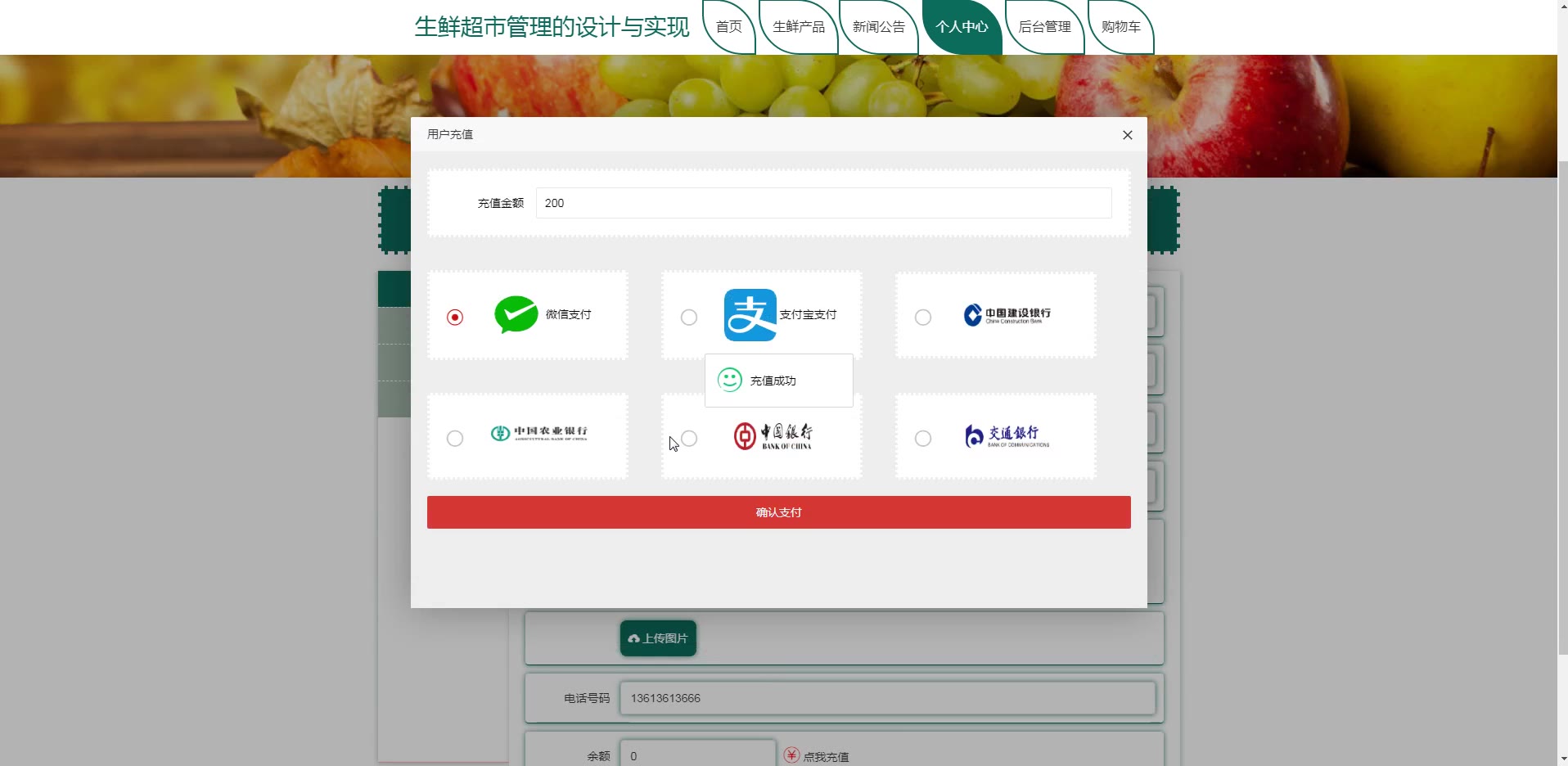
Task: Select the WeChat Pay radio button
Action: pyautogui.click(x=455, y=317)
